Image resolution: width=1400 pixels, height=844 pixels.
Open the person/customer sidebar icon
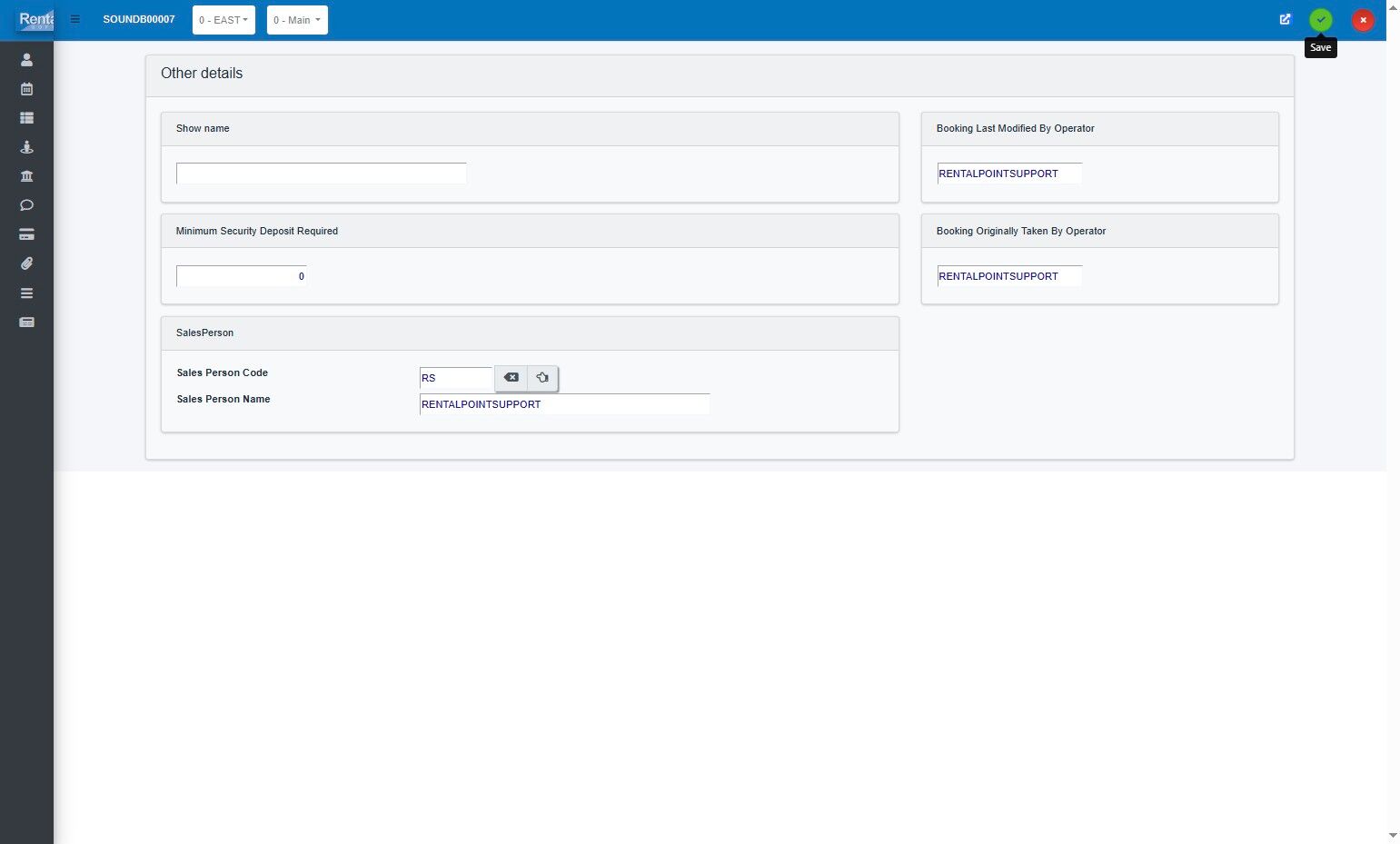click(26, 60)
